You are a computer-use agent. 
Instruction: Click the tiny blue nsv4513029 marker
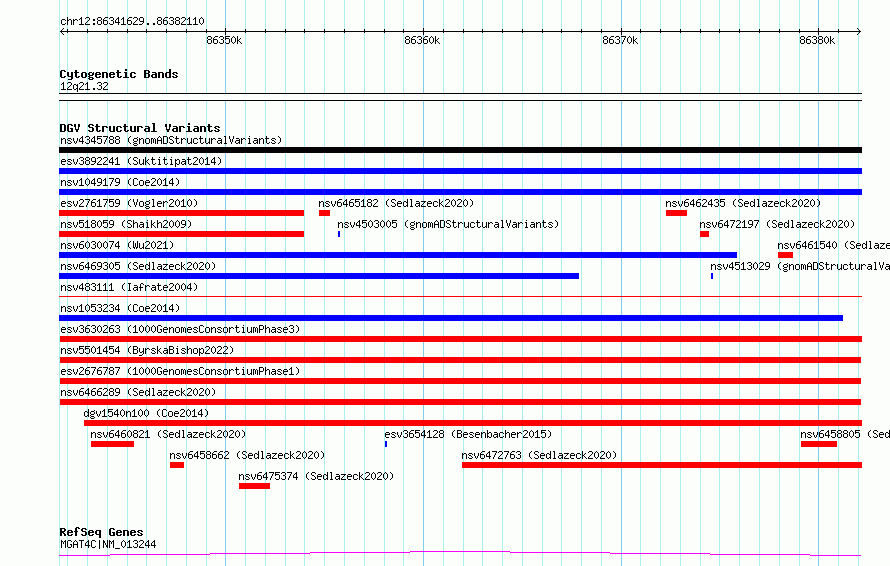[712, 276]
